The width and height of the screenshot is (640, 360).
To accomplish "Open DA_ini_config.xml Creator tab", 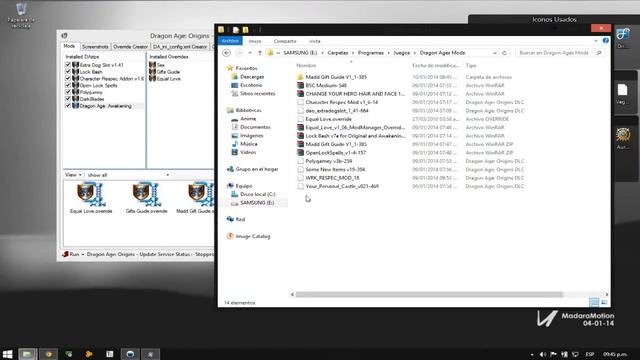I will 180,47.
